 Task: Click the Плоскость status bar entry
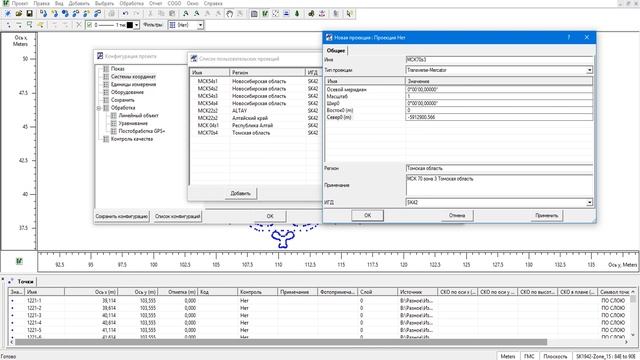(x=555, y=356)
